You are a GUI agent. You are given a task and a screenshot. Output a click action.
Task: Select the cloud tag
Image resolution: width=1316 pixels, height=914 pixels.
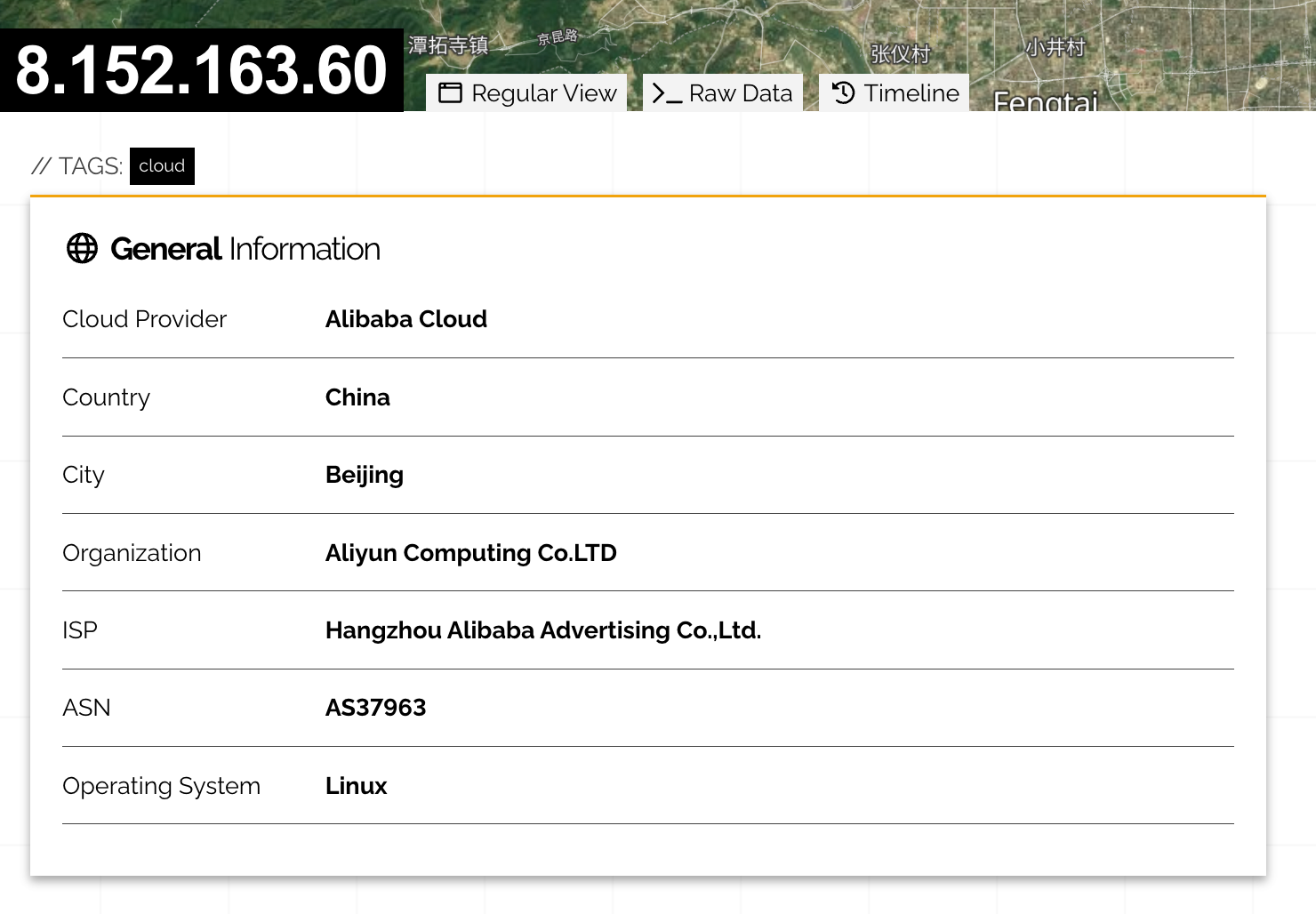pos(162,166)
